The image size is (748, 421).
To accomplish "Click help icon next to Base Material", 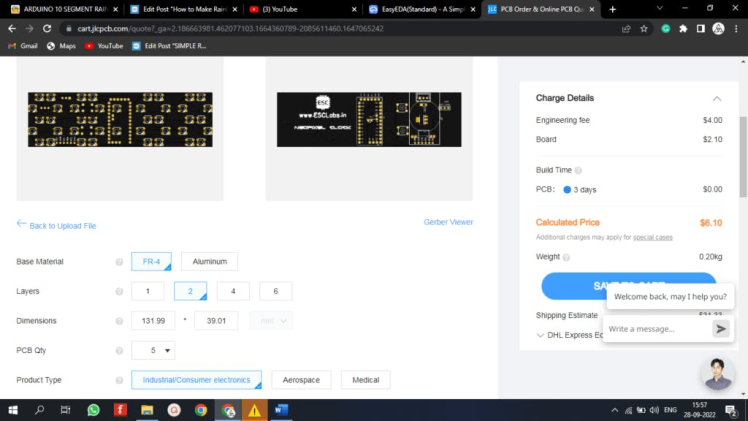I will (119, 262).
